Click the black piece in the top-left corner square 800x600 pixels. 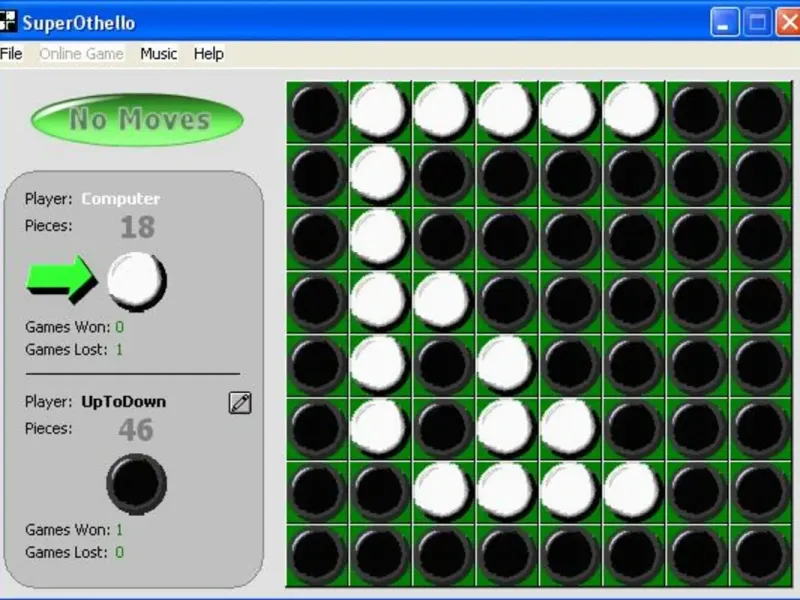tap(317, 112)
